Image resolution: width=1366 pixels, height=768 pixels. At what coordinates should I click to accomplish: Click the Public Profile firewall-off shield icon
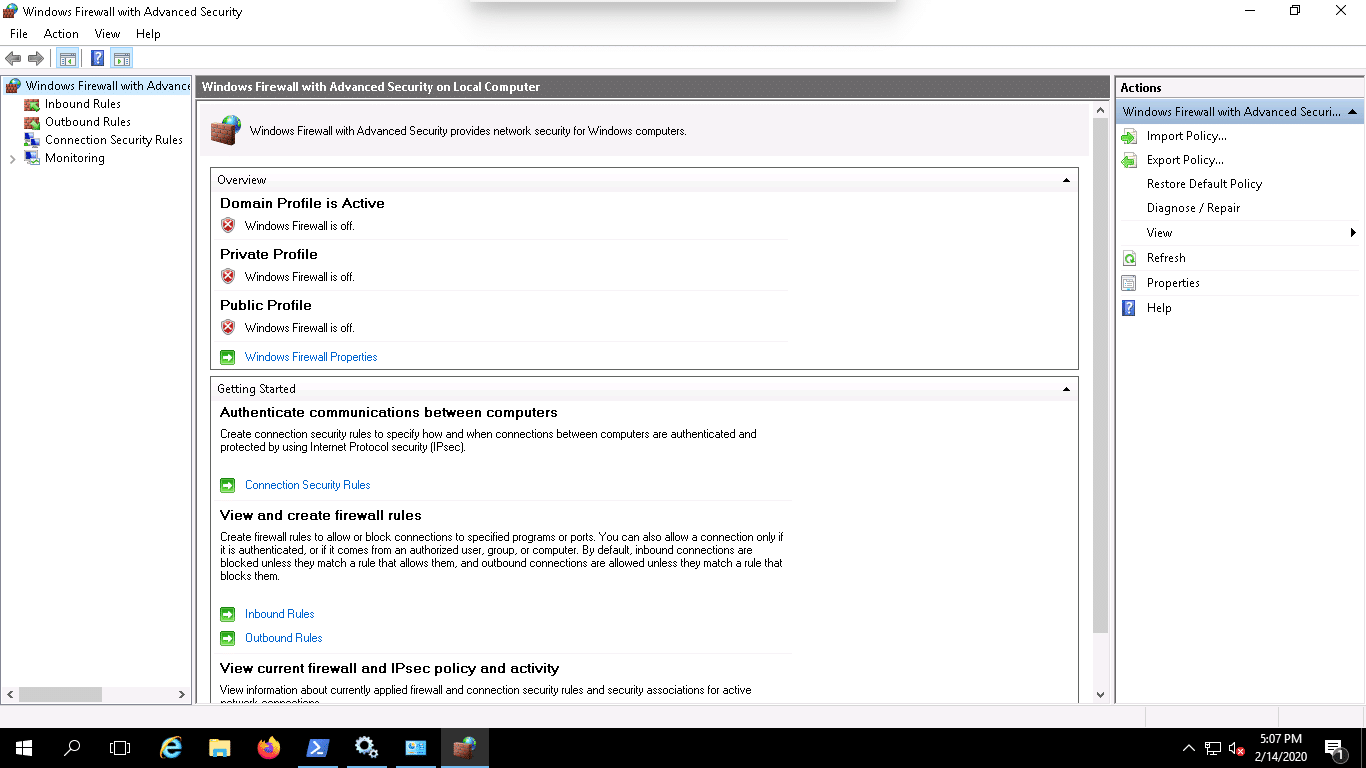pyautogui.click(x=228, y=328)
